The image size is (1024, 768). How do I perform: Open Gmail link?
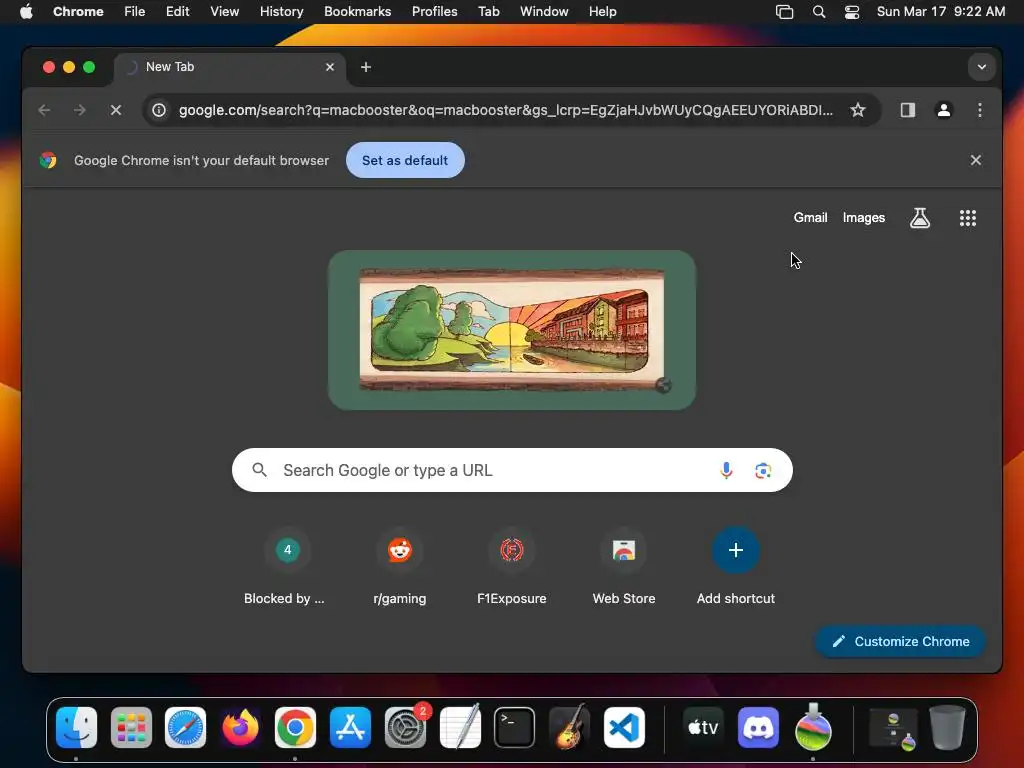click(810, 217)
